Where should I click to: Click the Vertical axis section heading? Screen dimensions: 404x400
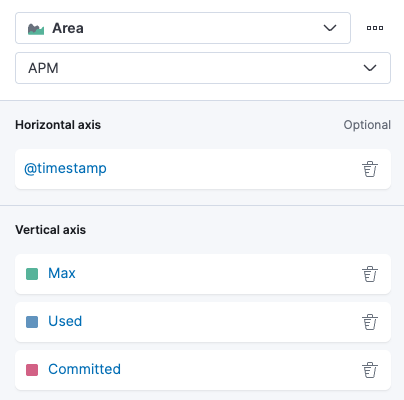click(51, 230)
